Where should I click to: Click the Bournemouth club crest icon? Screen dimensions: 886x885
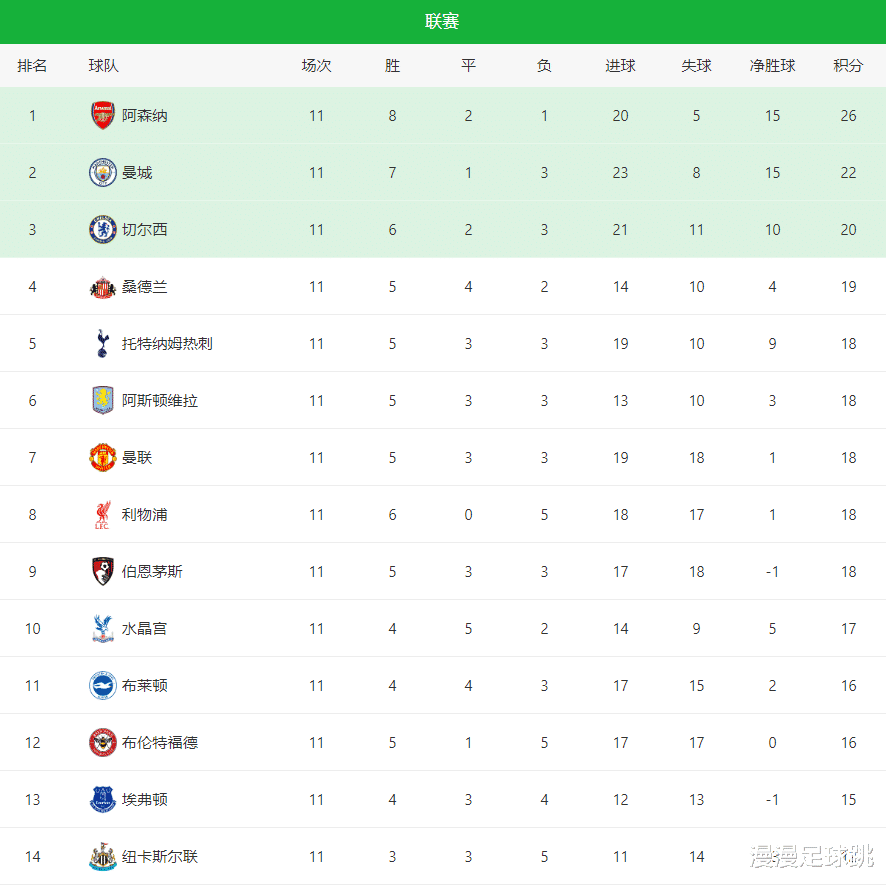(102, 572)
